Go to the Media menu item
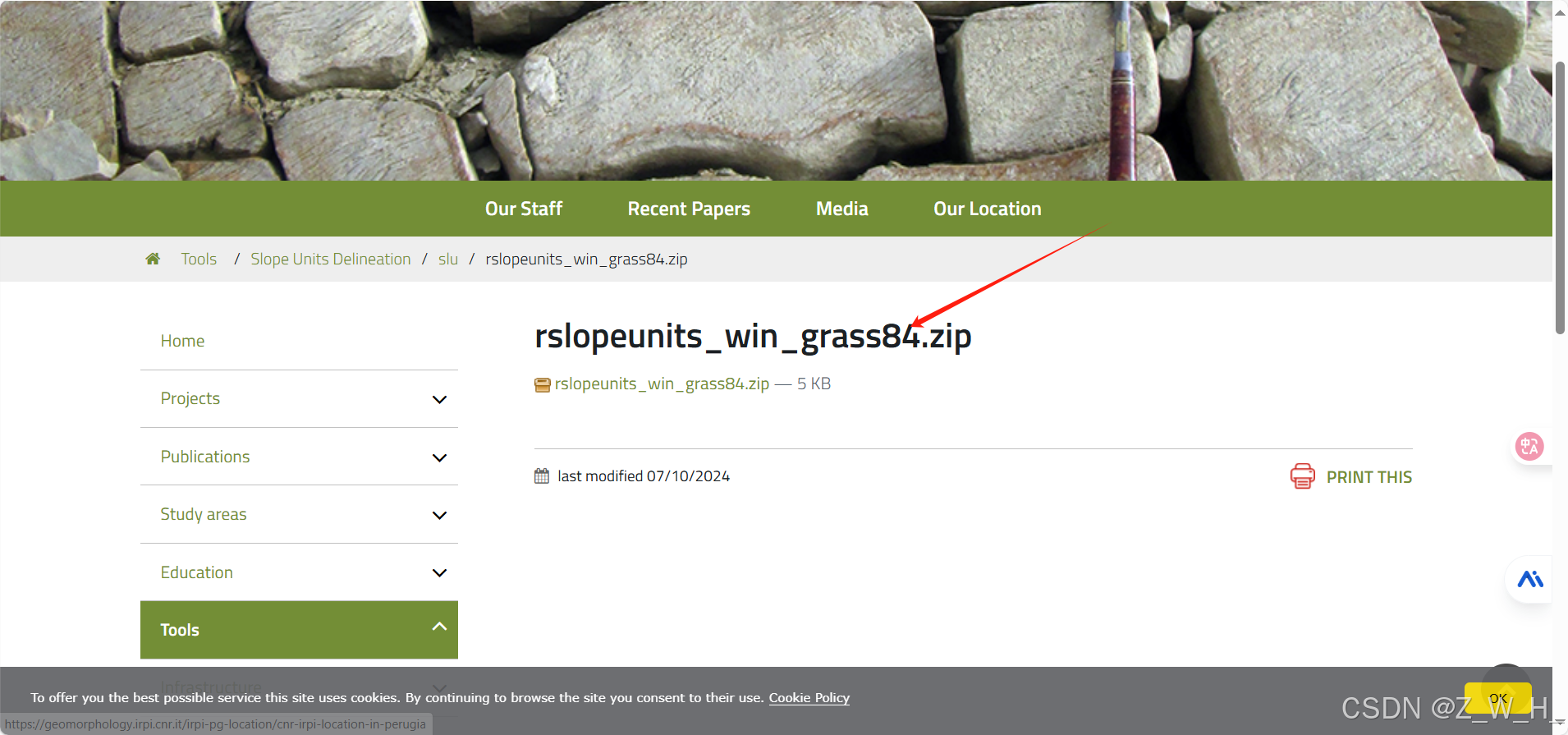The height and width of the screenshot is (735, 1568). point(842,209)
